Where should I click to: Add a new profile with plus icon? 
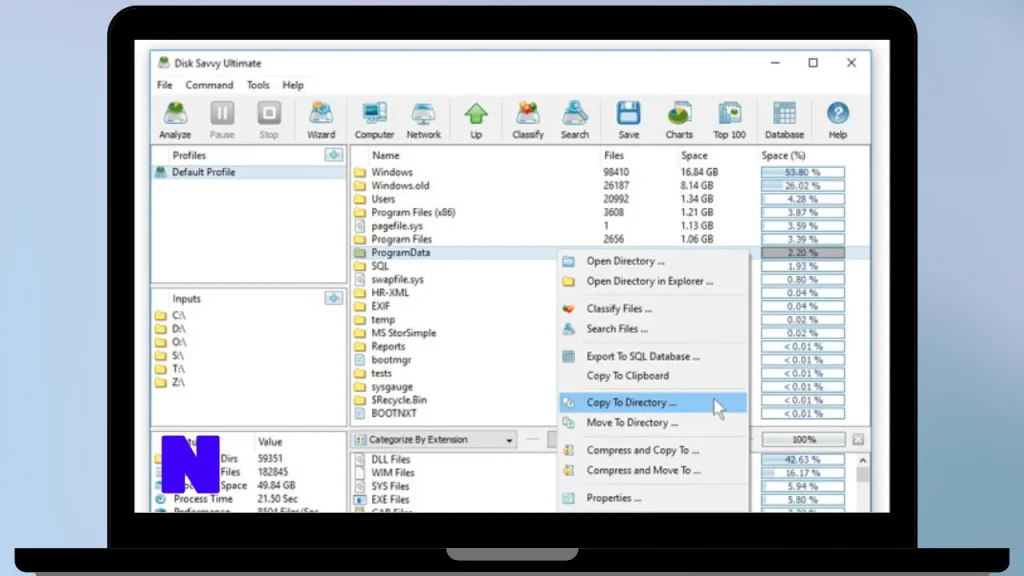tap(334, 155)
